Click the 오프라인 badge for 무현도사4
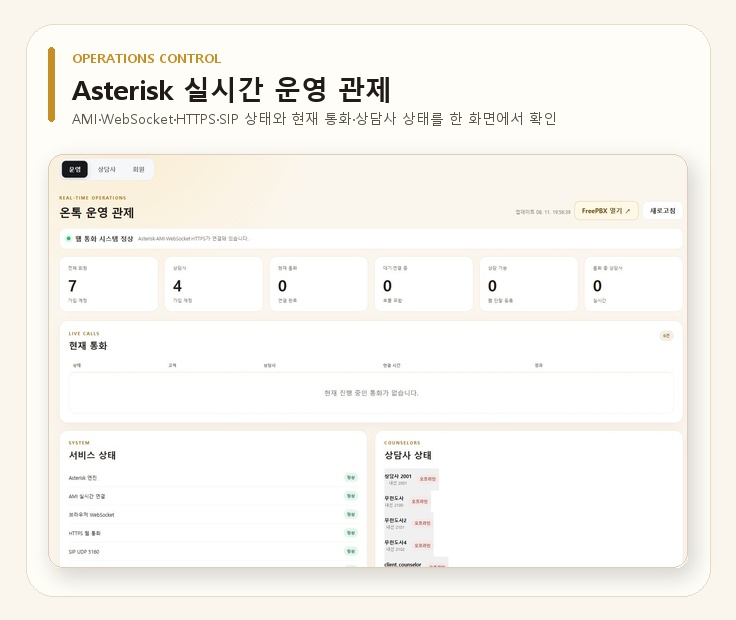The height and width of the screenshot is (620, 736). (422, 545)
